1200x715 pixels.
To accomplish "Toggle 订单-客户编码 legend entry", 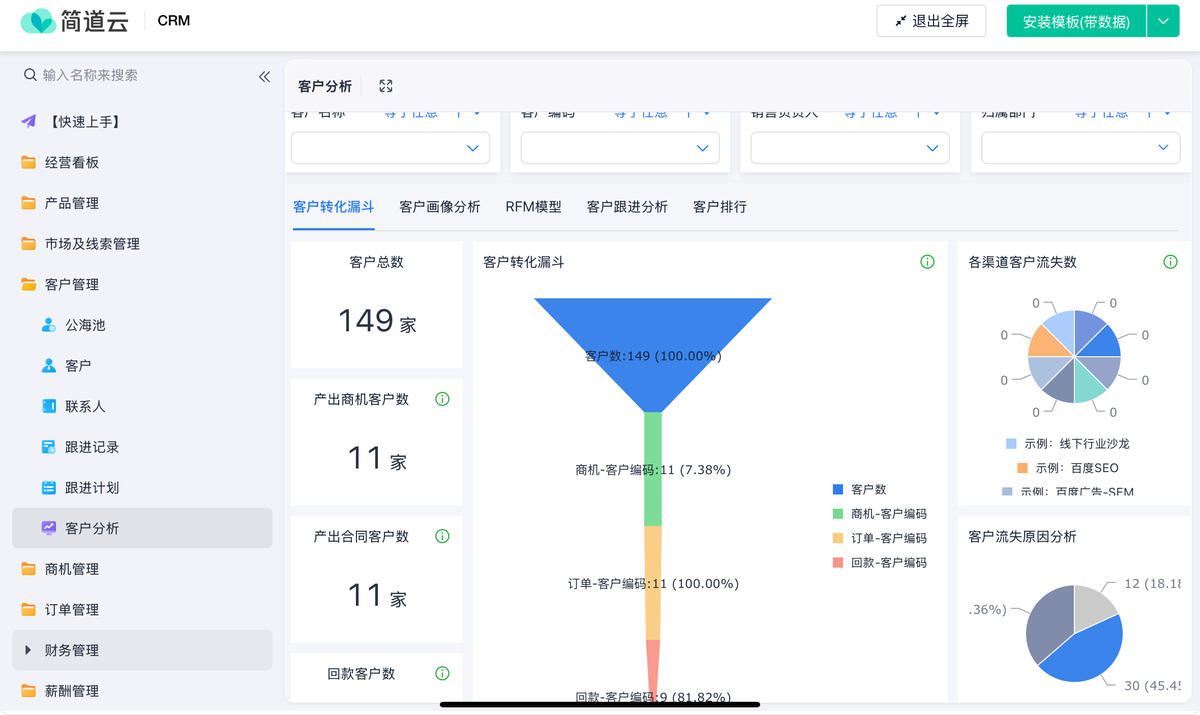I will [x=879, y=538].
